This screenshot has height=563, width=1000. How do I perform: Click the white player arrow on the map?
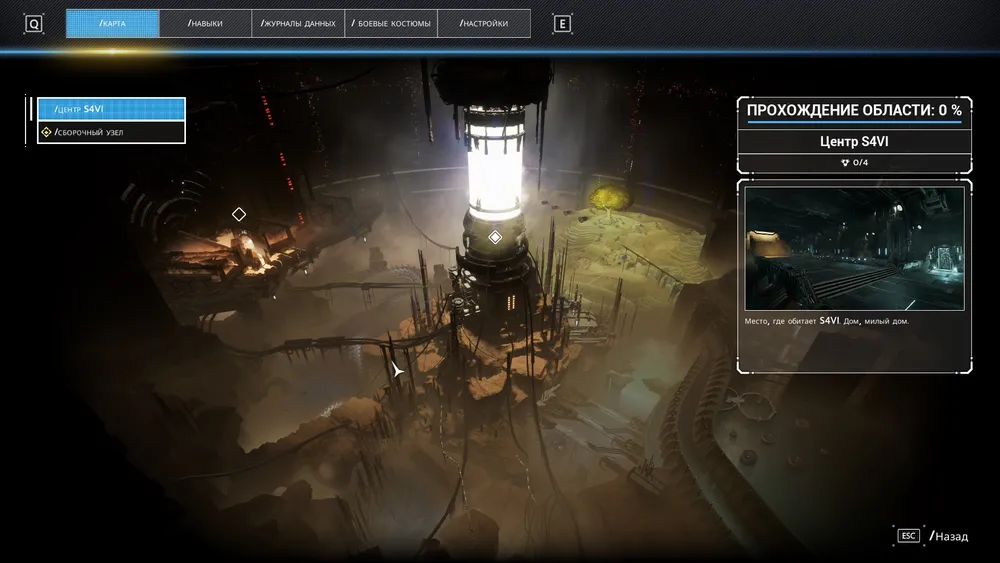click(x=397, y=371)
